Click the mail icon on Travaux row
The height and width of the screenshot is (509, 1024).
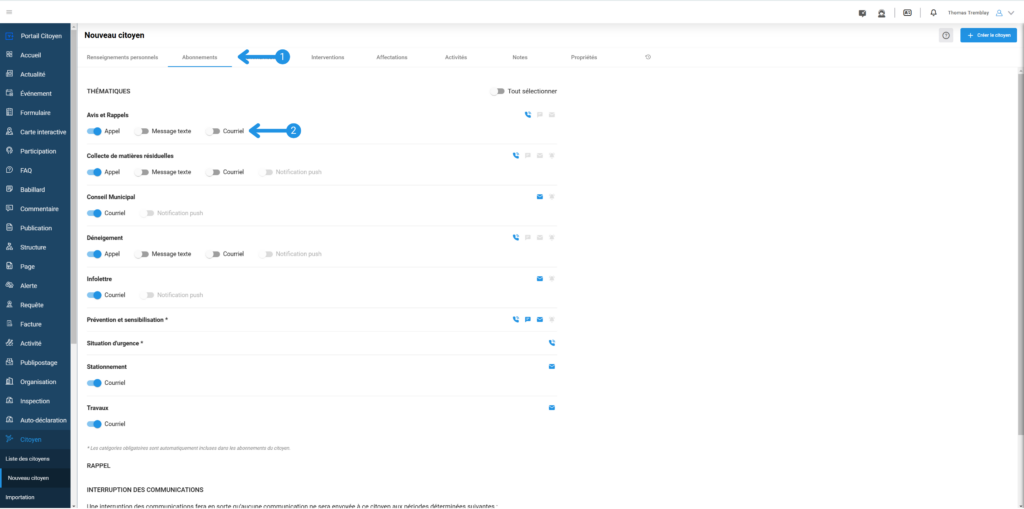(x=552, y=408)
